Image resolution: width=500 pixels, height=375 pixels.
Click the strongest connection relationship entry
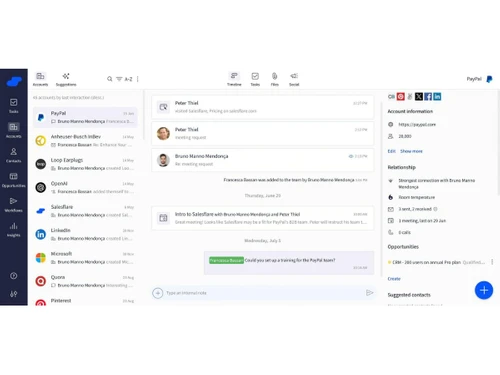pos(437,184)
